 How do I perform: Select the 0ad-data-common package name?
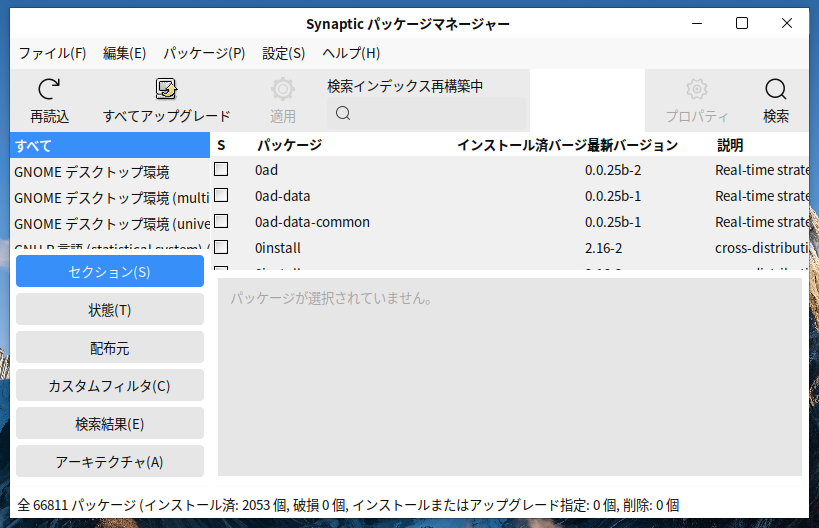tap(312, 222)
